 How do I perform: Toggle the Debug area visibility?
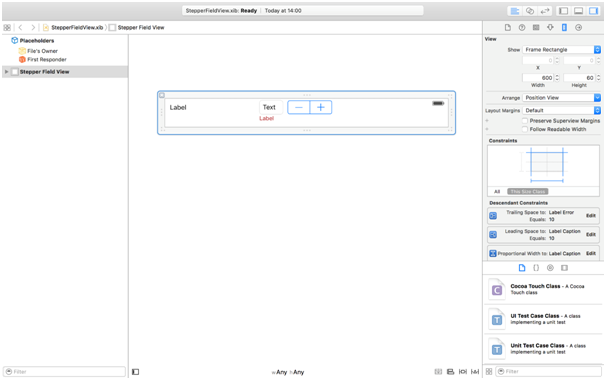click(x=578, y=11)
